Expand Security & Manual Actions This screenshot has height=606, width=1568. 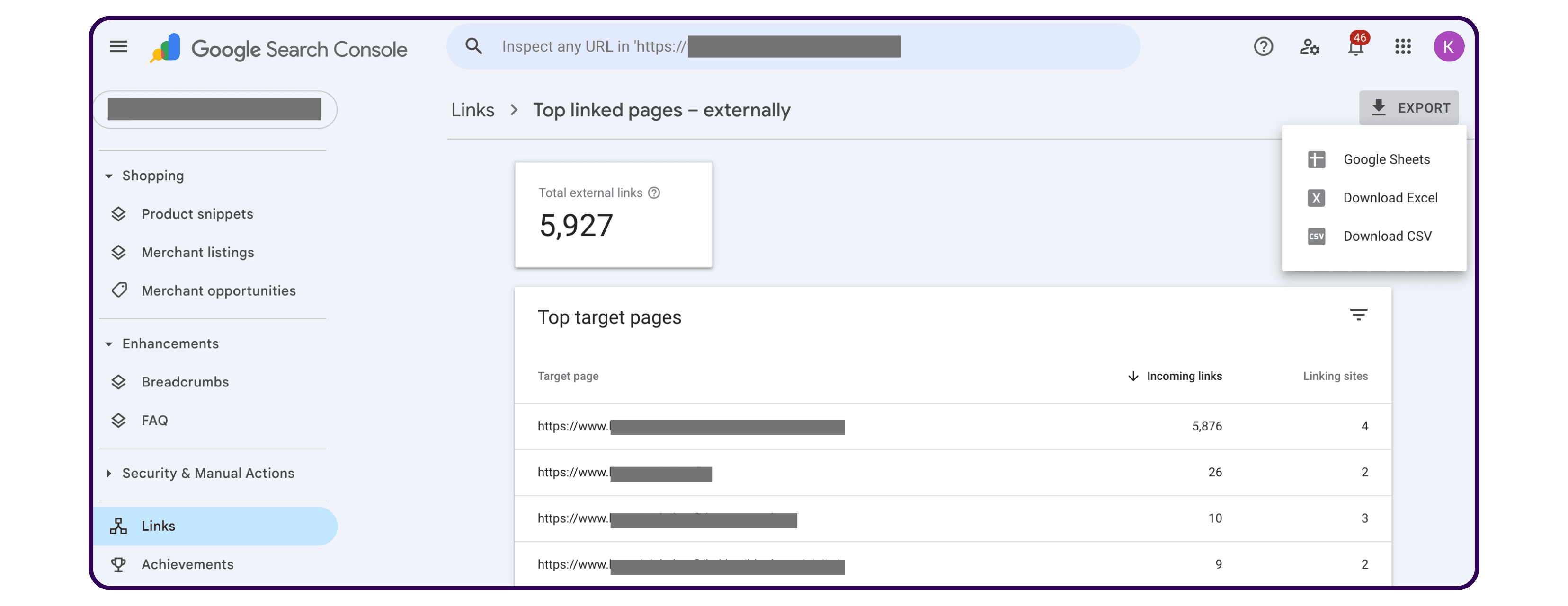tap(109, 473)
